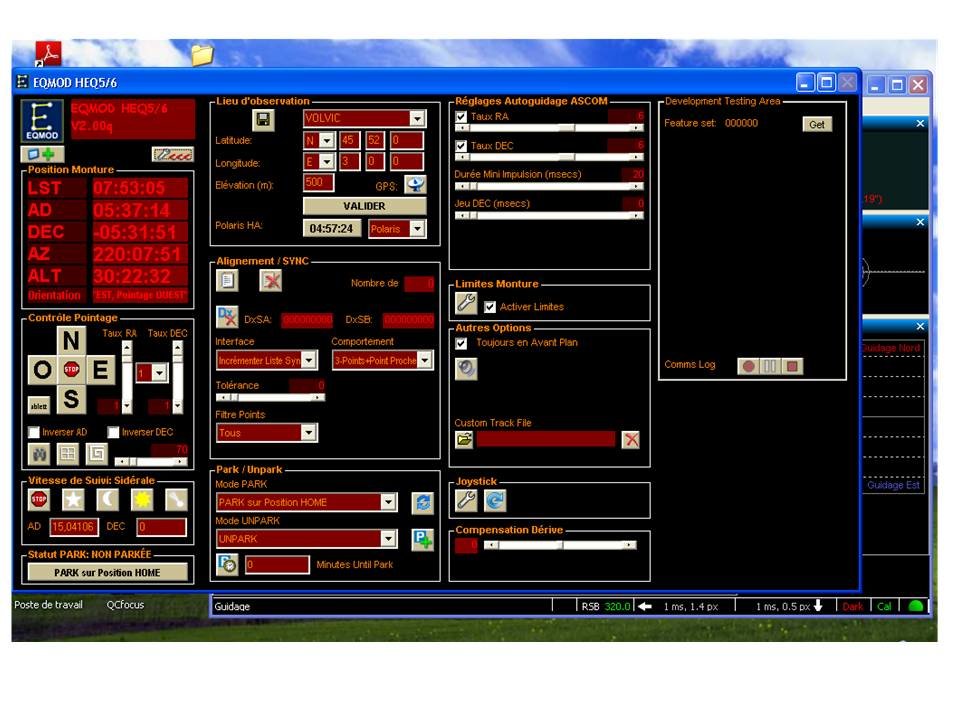This screenshot has height=720, width=960.
Task: Clear Custom Track File with red X
Action: (x=631, y=440)
